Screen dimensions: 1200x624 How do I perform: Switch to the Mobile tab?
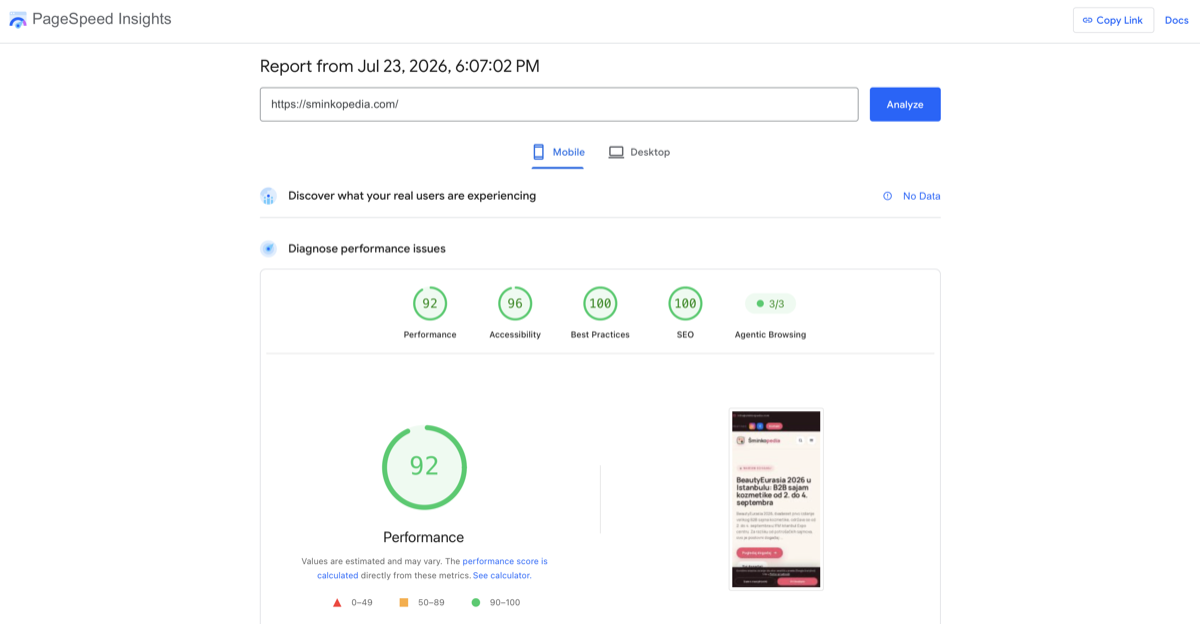tap(558, 152)
